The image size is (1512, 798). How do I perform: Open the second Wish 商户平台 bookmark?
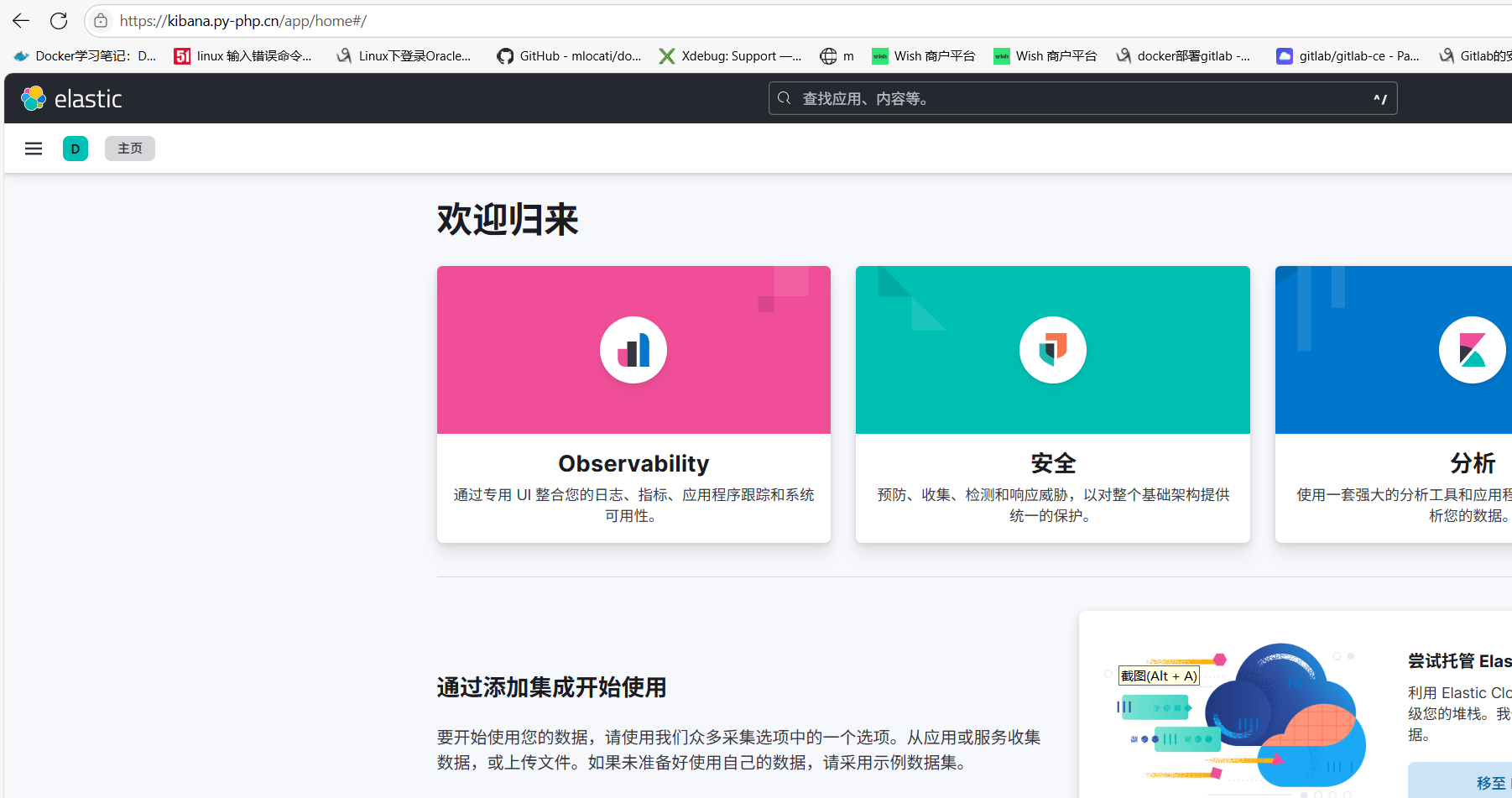click(1045, 56)
